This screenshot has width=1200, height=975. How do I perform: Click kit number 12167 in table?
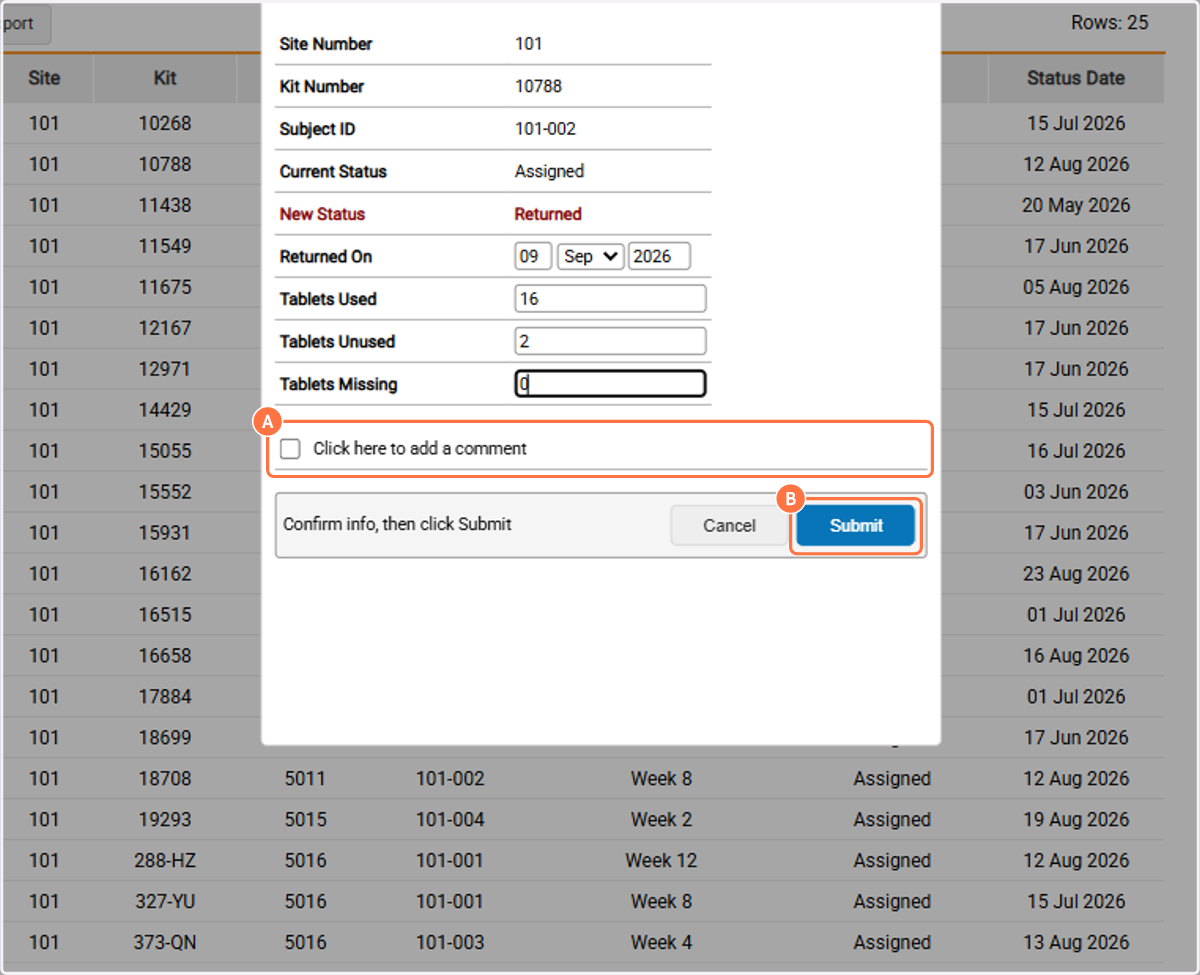(x=165, y=328)
